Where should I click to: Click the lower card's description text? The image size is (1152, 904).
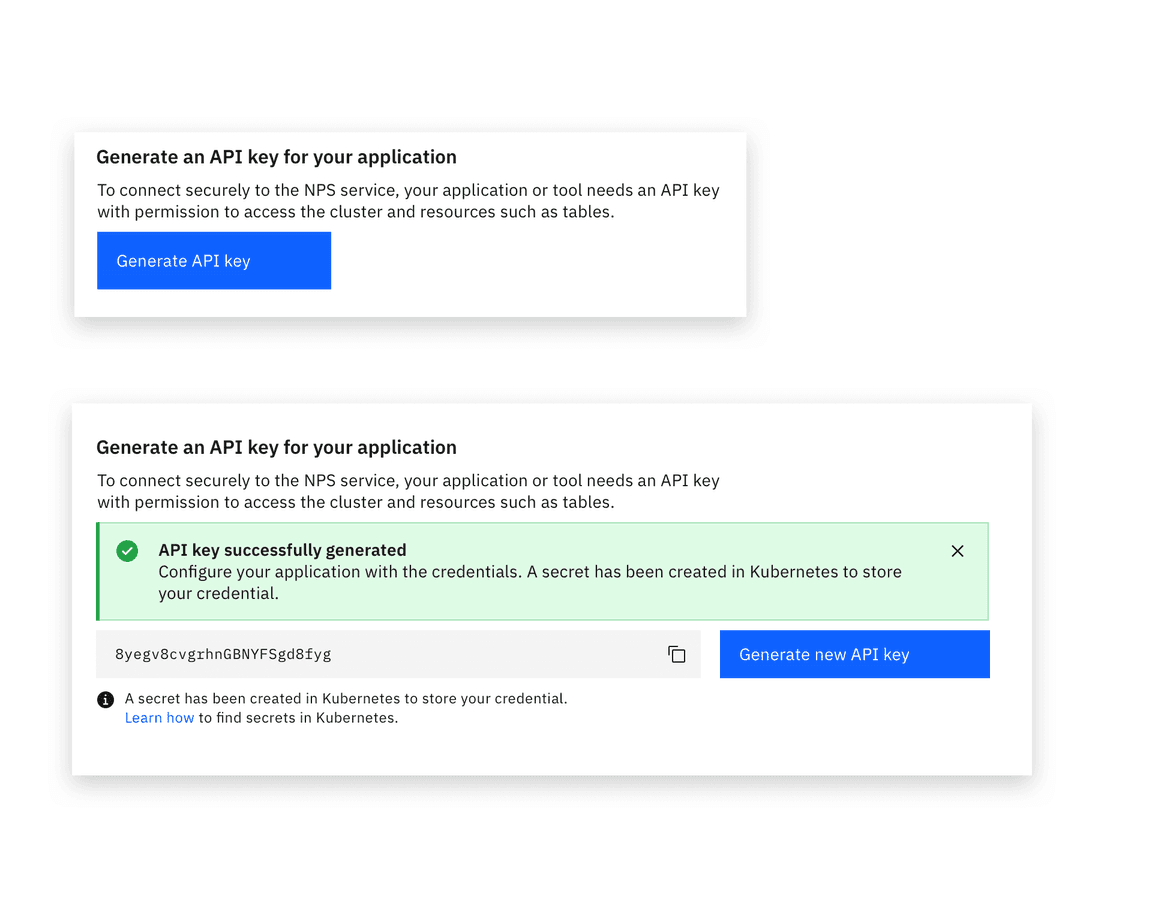click(408, 491)
